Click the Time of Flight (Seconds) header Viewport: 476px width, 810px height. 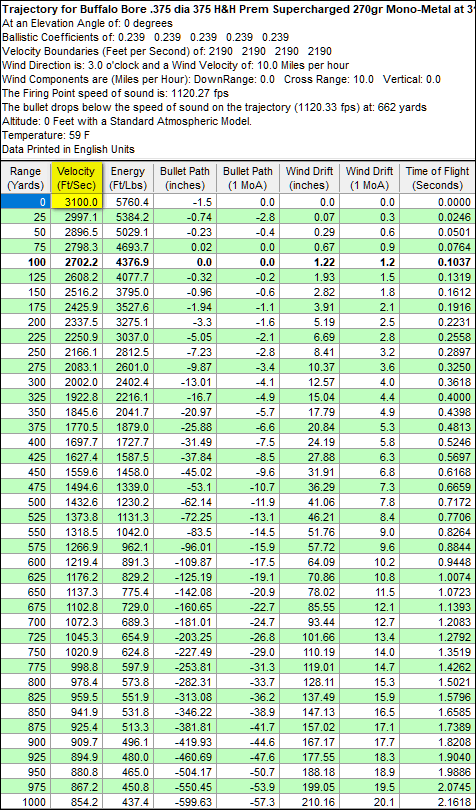437,177
